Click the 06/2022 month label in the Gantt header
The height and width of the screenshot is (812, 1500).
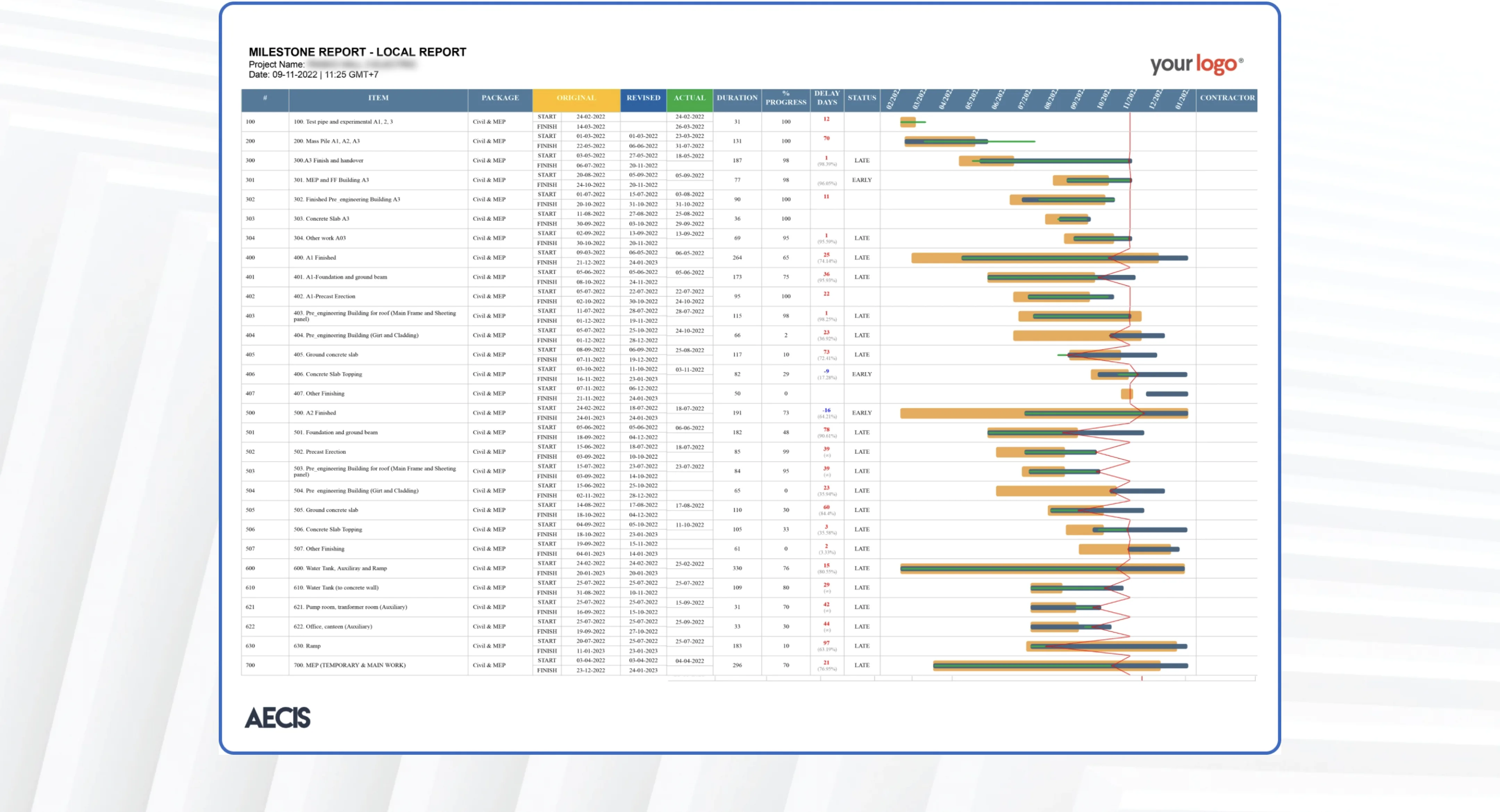998,99
